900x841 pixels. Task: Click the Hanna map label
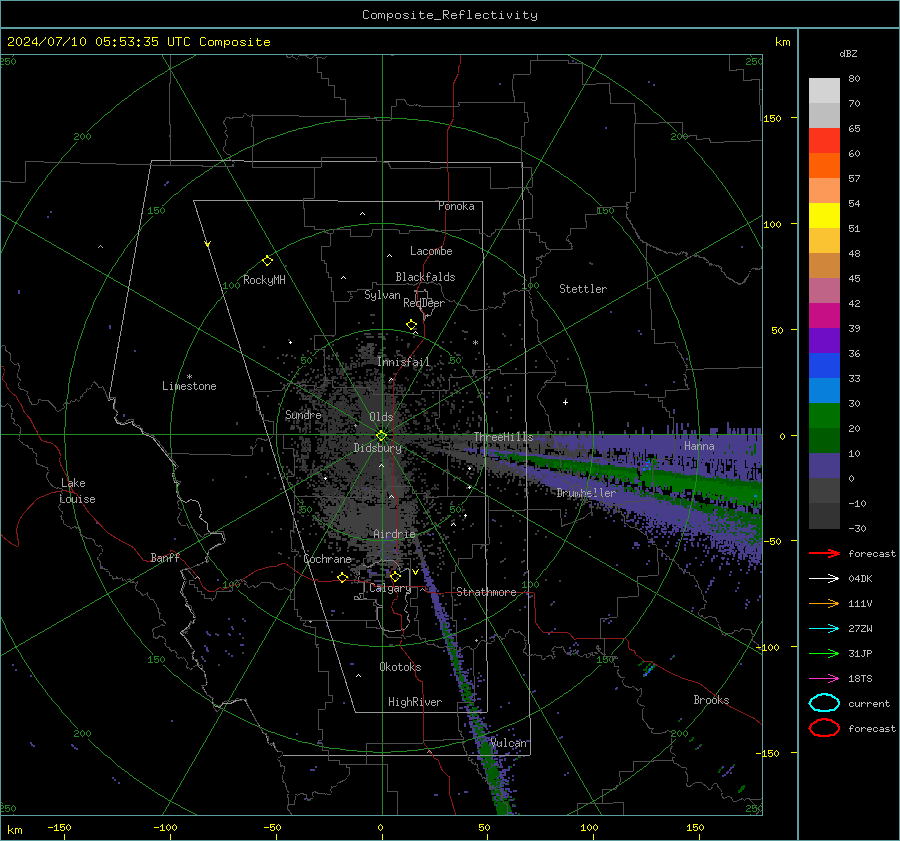[x=699, y=446]
